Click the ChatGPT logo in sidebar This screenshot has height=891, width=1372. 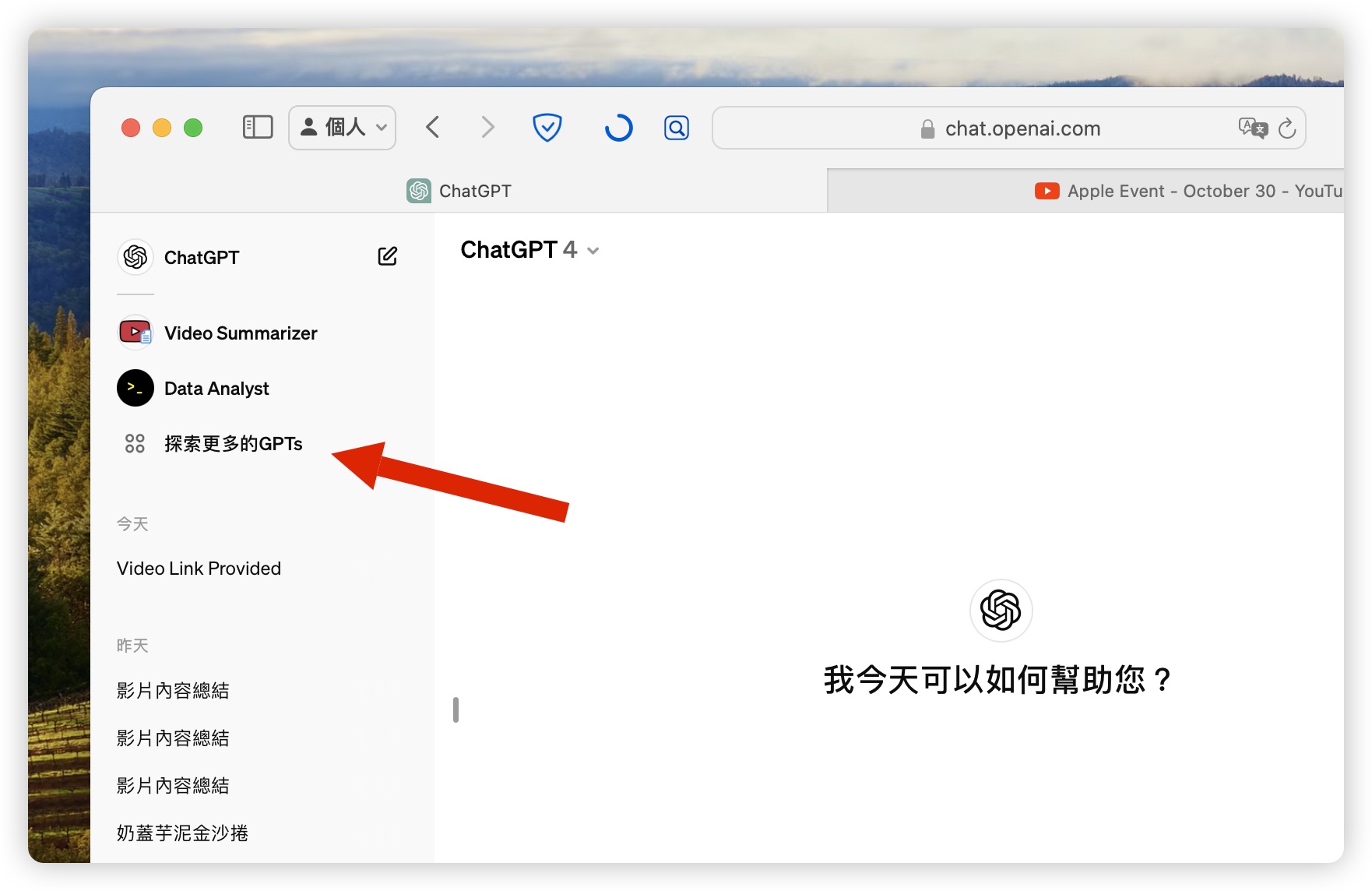(135, 257)
